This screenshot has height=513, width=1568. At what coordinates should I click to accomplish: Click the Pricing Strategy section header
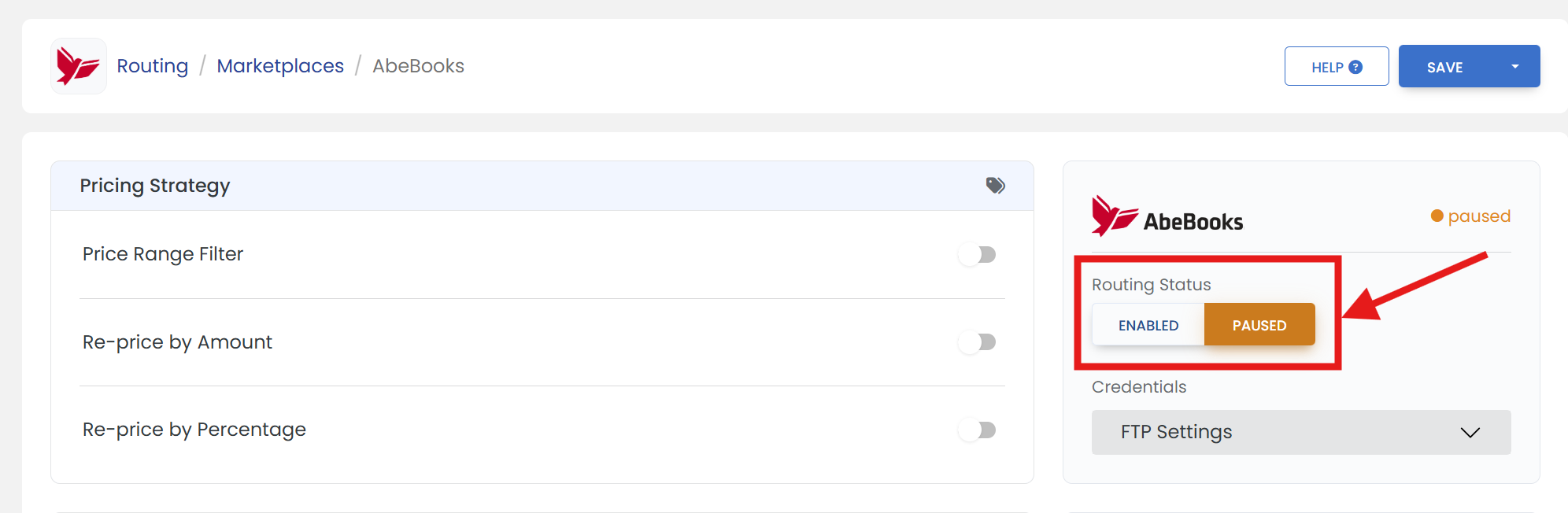pyautogui.click(x=542, y=186)
